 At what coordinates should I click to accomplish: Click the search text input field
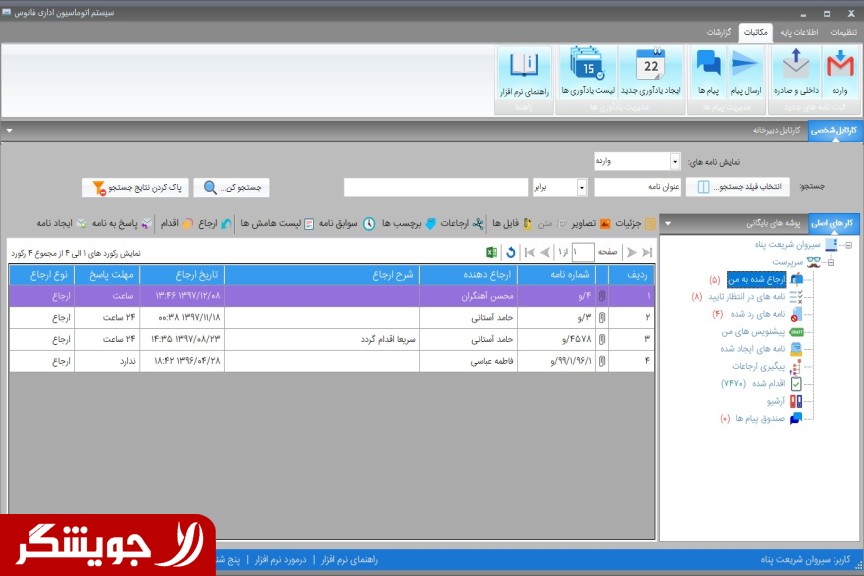[435, 187]
